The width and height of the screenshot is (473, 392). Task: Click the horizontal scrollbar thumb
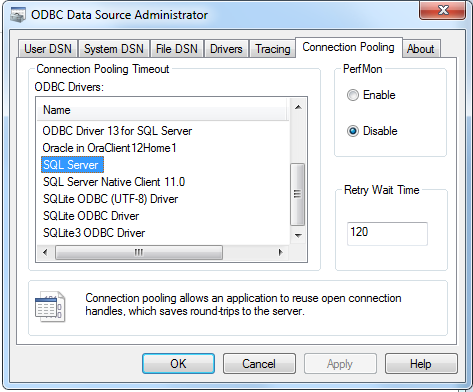[139, 252]
